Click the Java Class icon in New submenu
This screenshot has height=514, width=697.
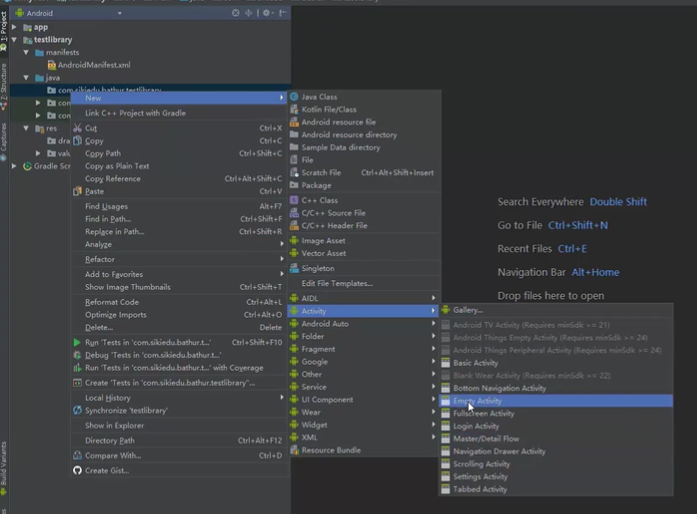point(294,96)
